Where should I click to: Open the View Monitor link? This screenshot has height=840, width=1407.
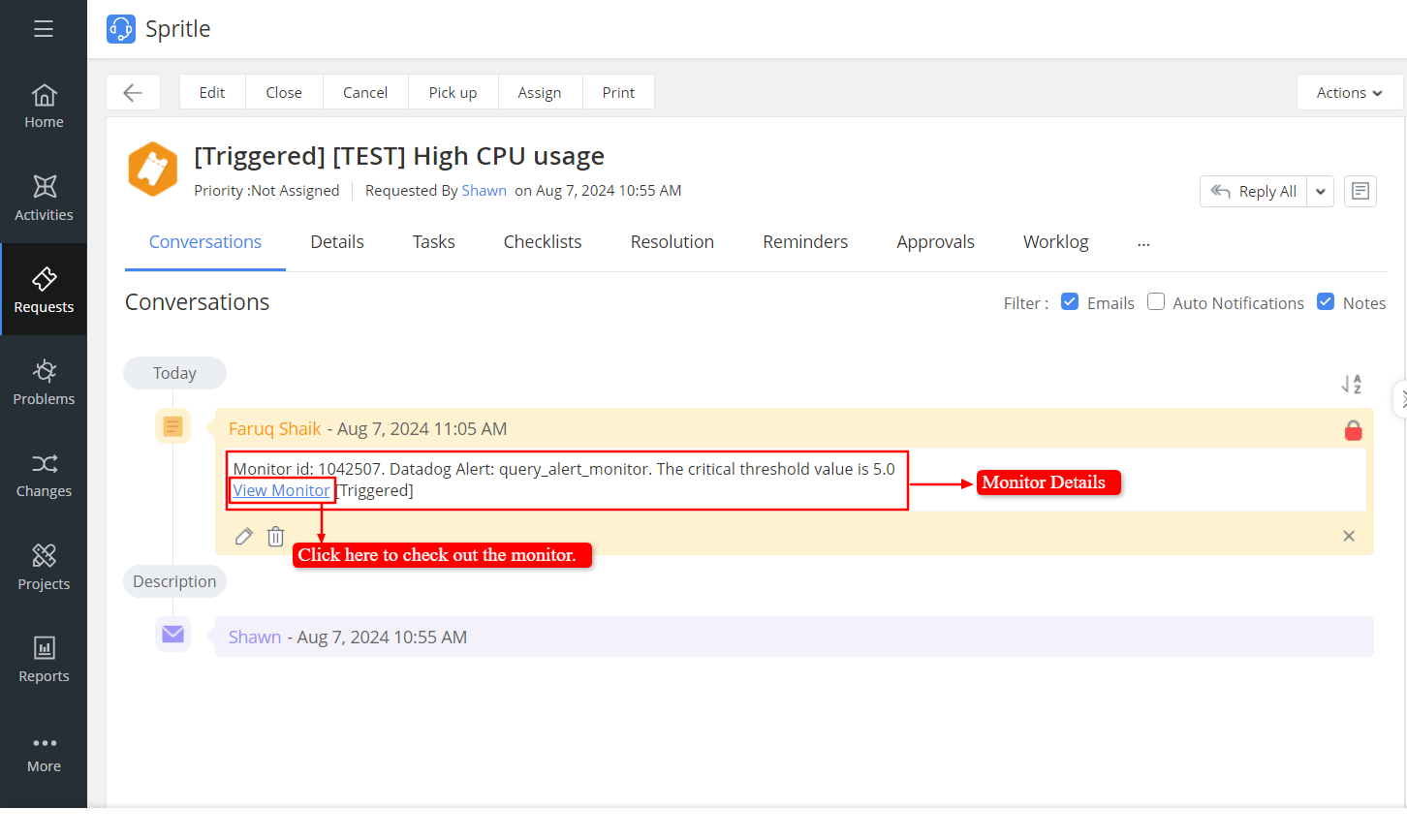click(281, 490)
